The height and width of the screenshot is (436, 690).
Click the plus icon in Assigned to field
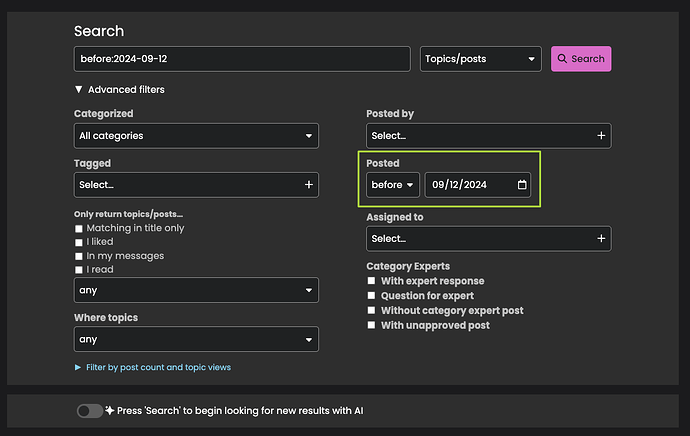click(601, 238)
